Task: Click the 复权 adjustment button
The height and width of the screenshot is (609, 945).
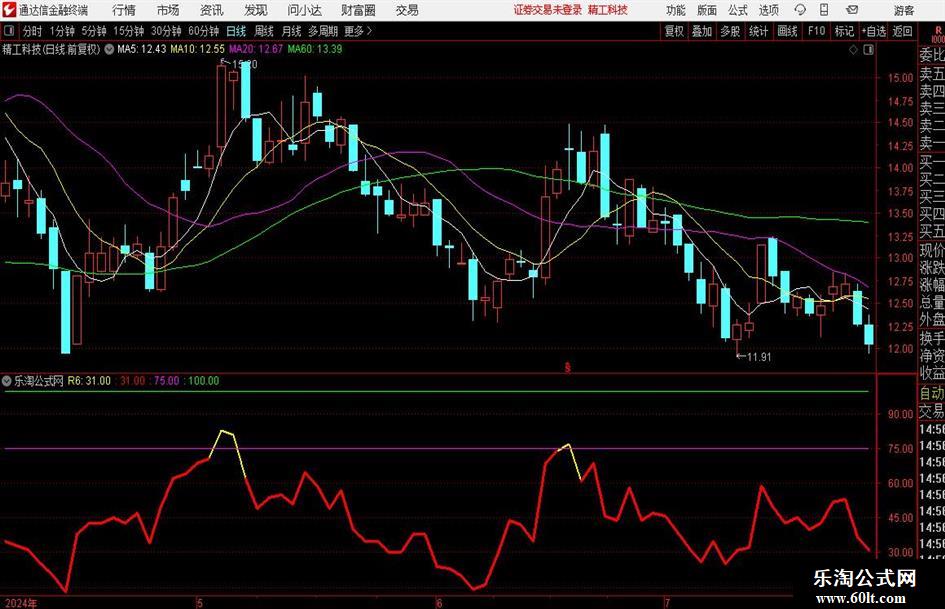Action: 674,31
